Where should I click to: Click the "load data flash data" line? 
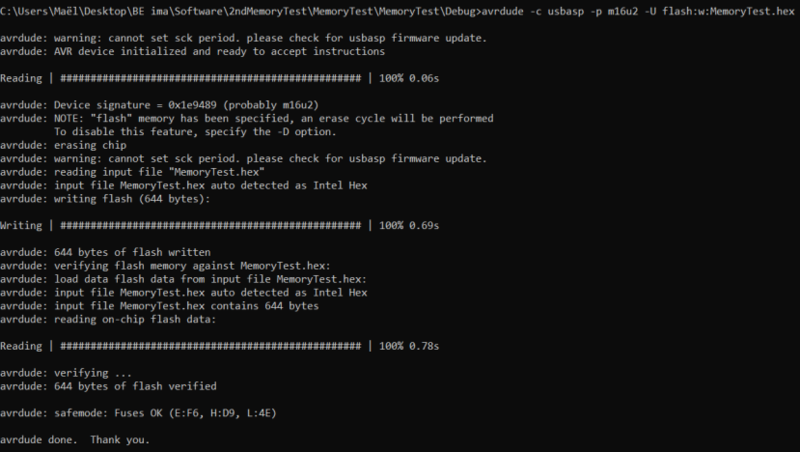pyautogui.click(x=184, y=279)
